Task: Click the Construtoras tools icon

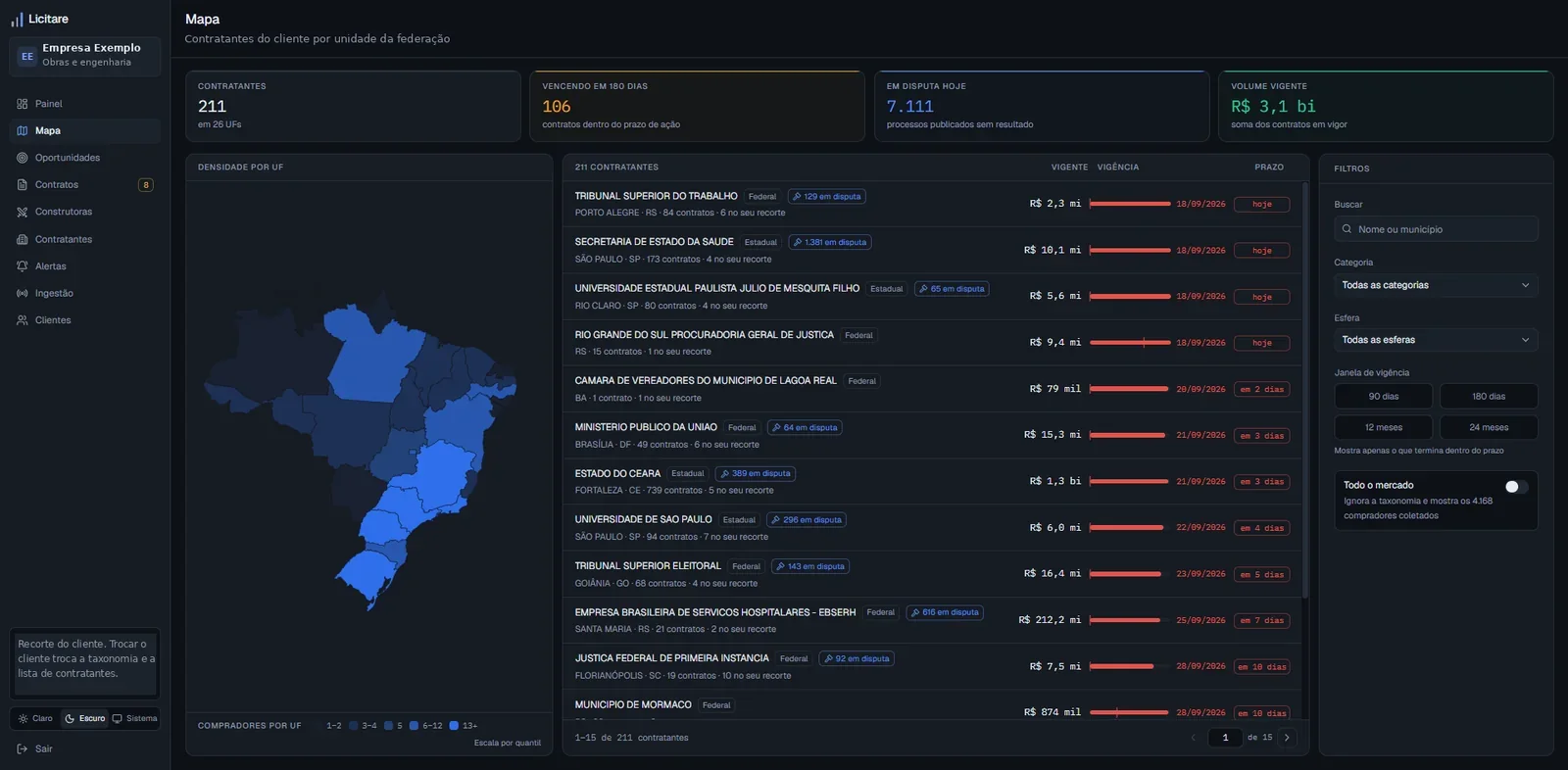Action: [x=23, y=212]
